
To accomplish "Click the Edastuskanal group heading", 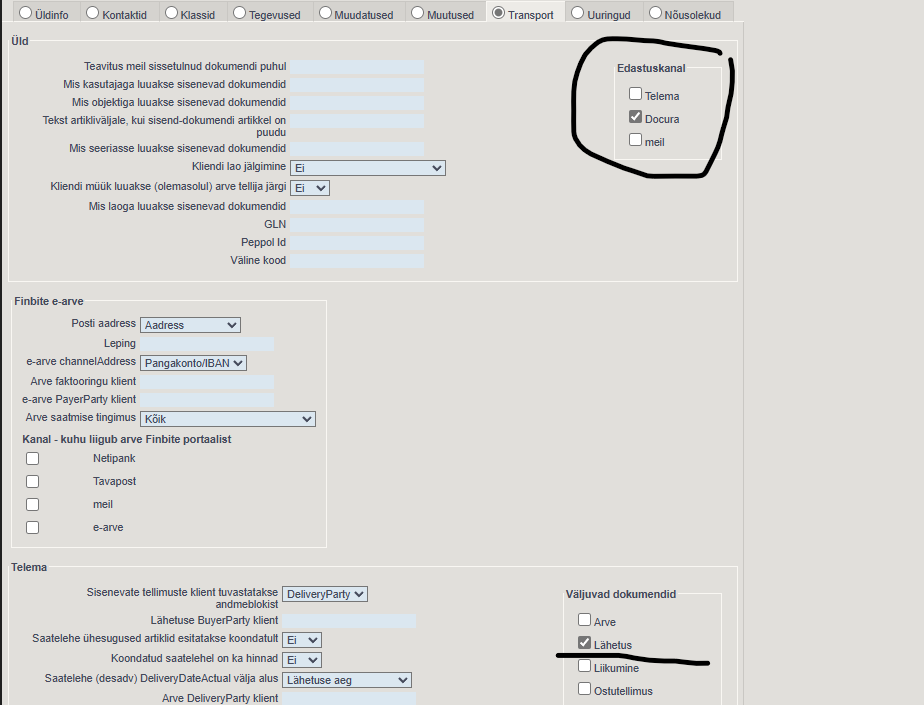I will [x=651, y=68].
